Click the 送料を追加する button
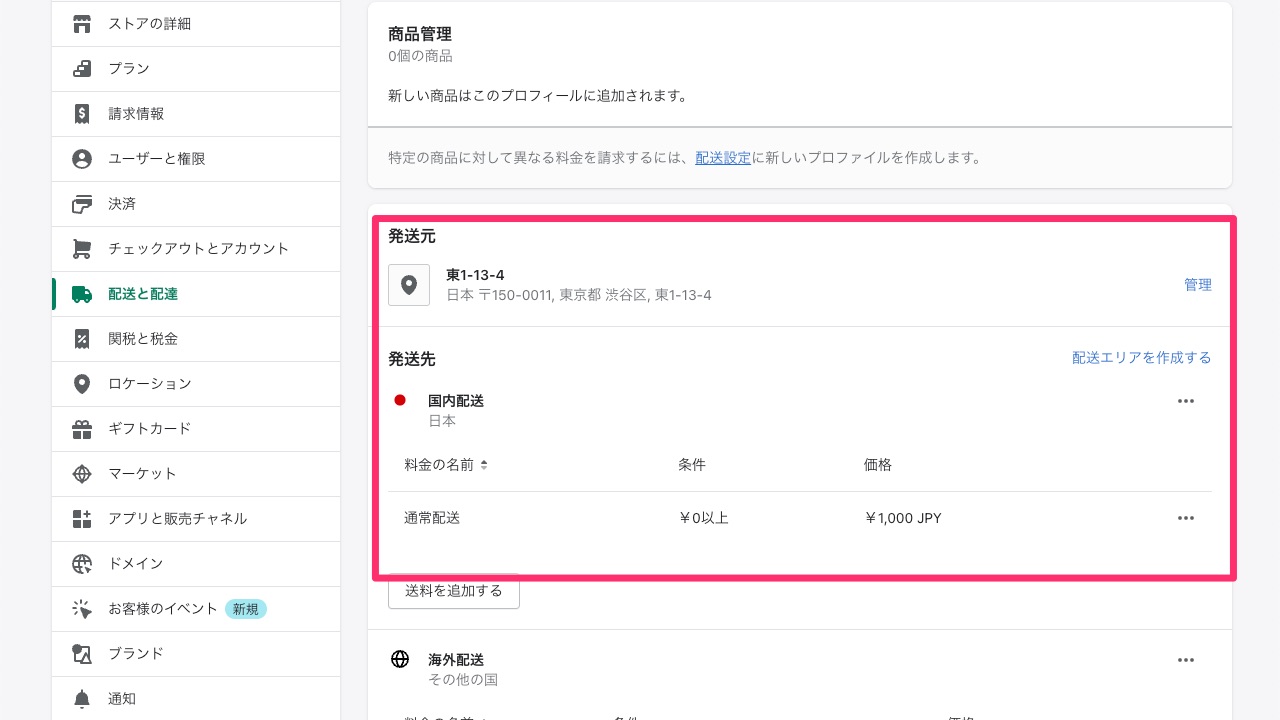The height and width of the screenshot is (720, 1280). [x=454, y=591]
